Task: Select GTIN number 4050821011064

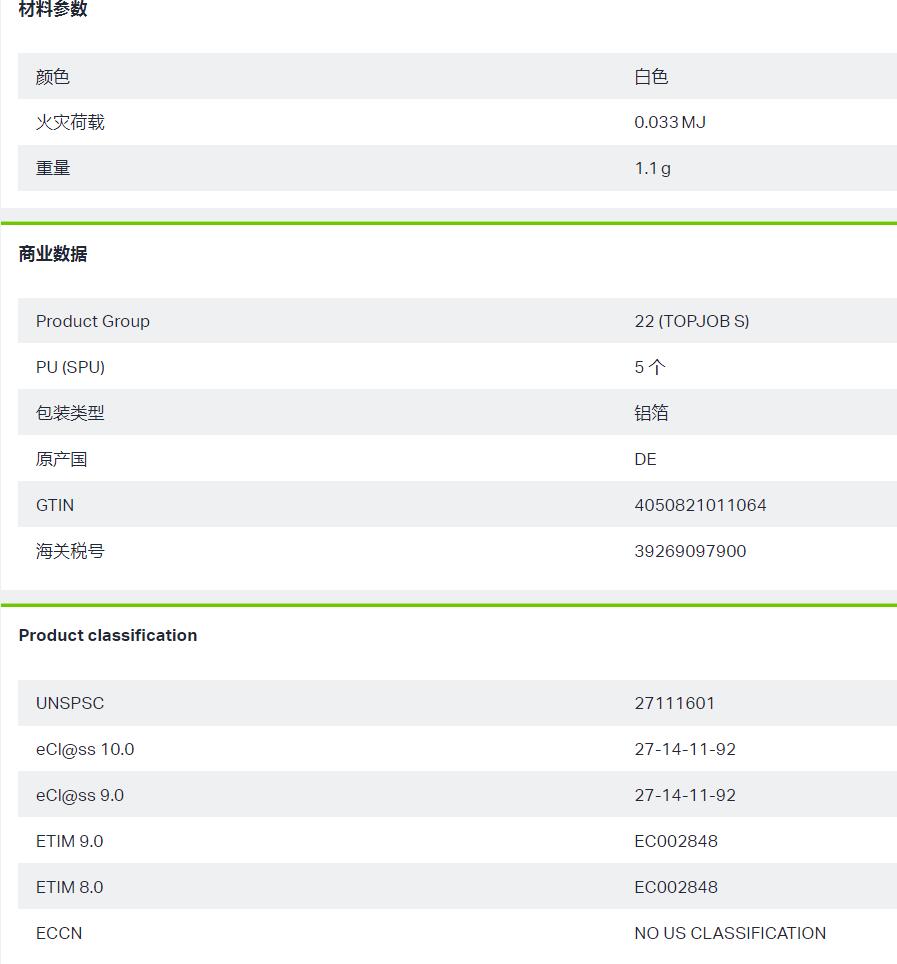Action: [x=700, y=505]
